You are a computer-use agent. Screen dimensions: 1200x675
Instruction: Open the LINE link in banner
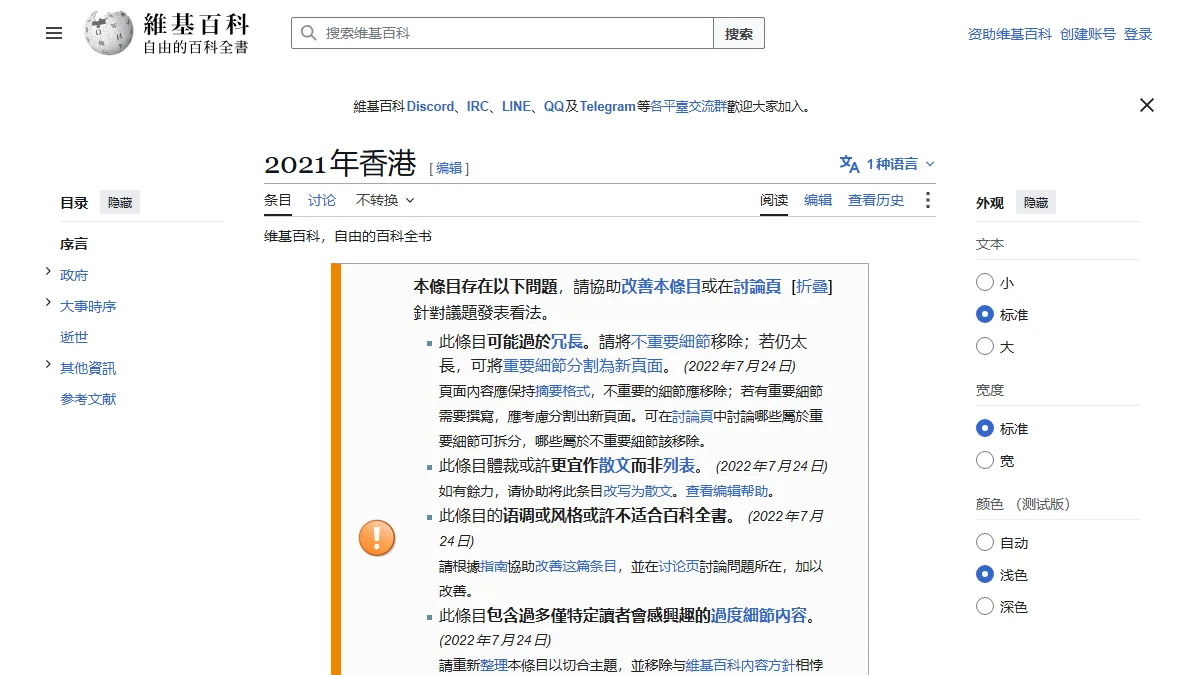516,106
